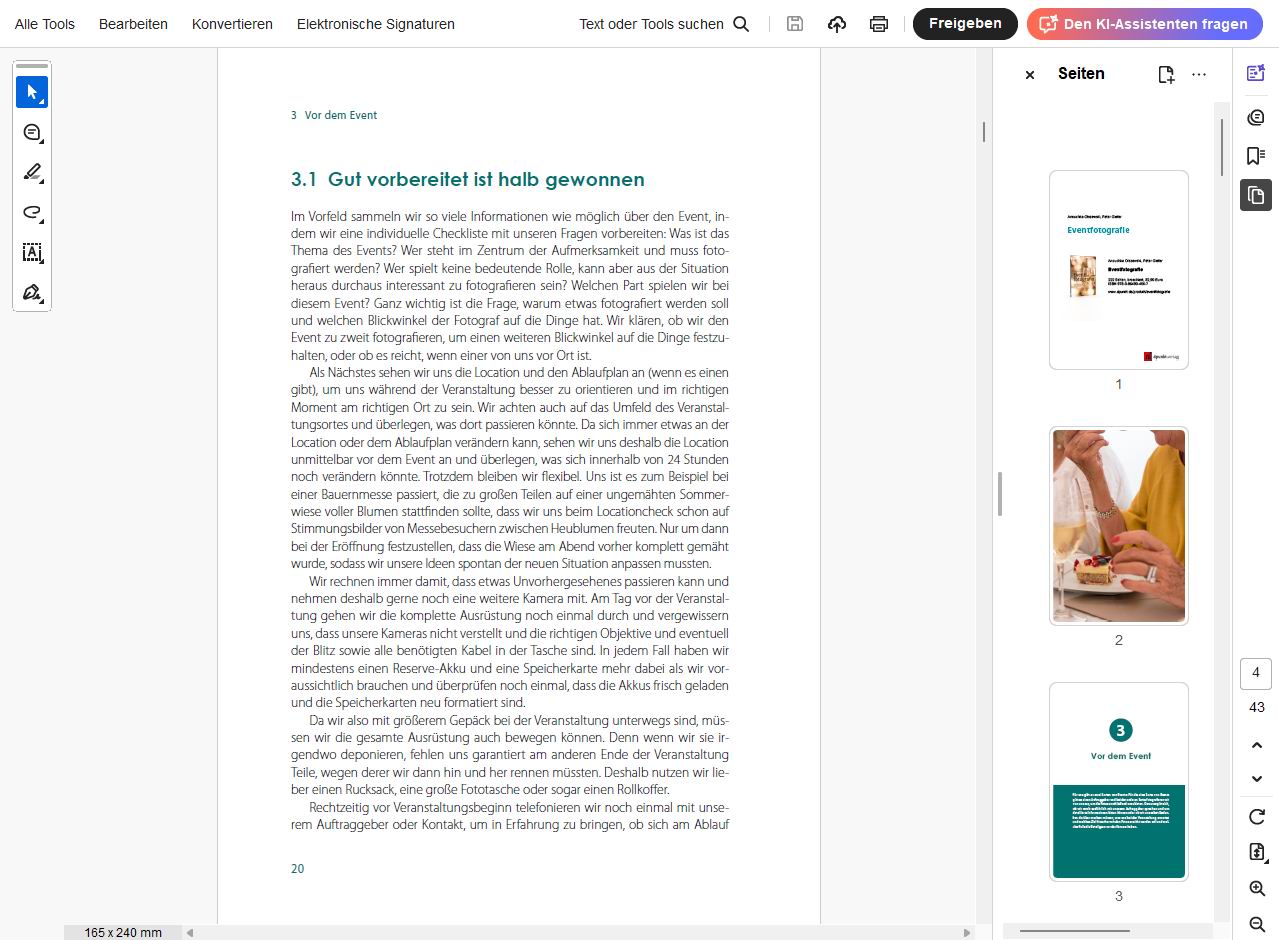The height and width of the screenshot is (940, 1279).
Task: Activate the text box selection tool
Action: click(32, 252)
